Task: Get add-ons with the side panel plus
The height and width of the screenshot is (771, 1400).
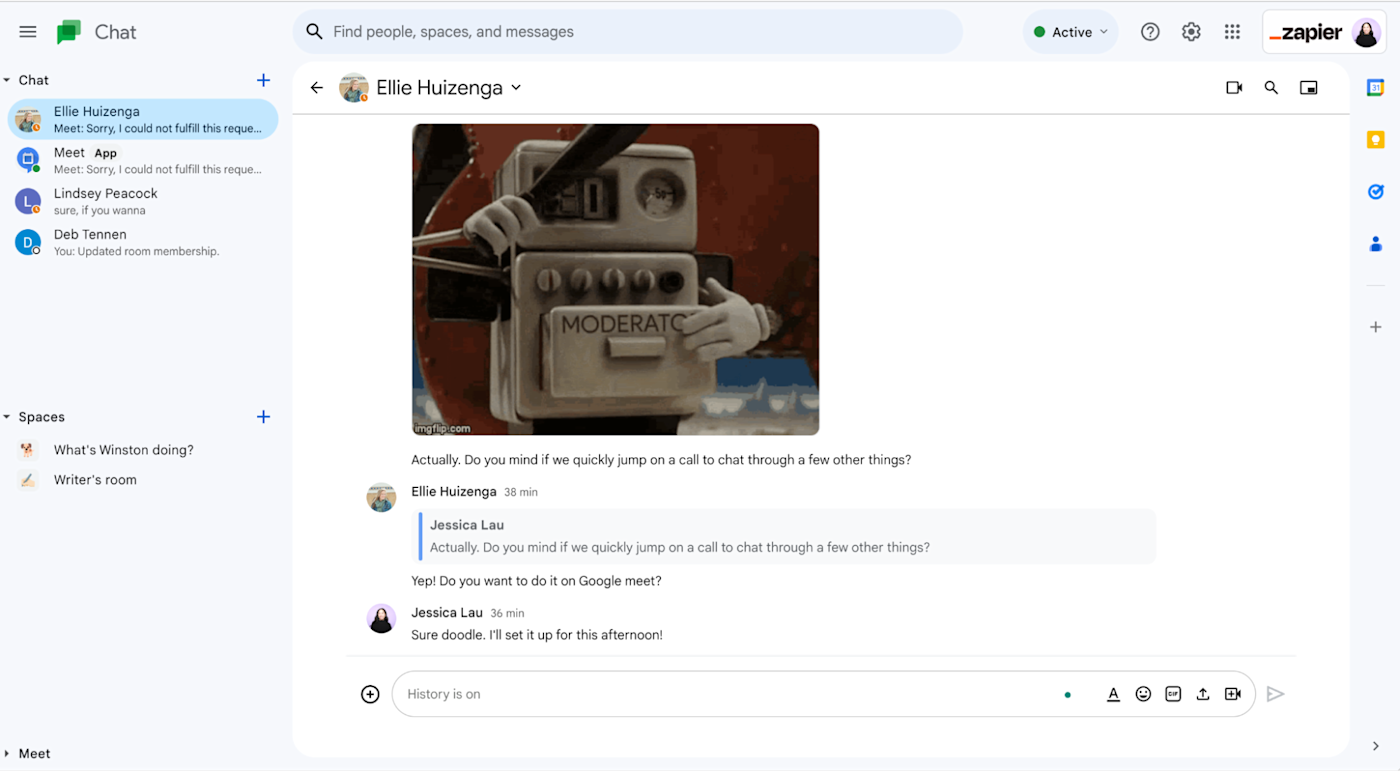Action: [1375, 327]
